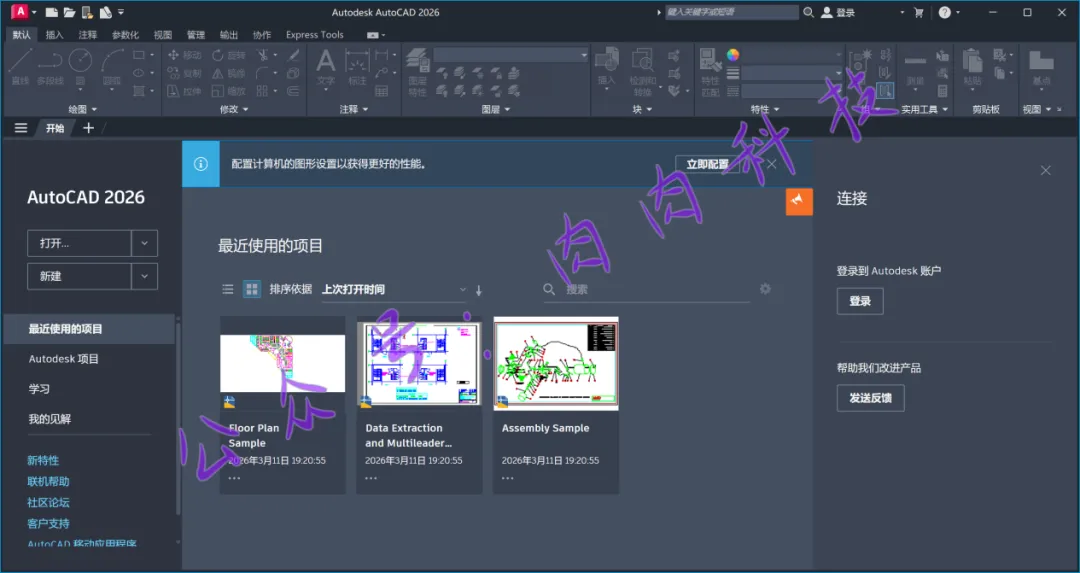Expand the 块 panel title dropdown
Image resolution: width=1080 pixels, height=573 pixels.
(642, 109)
